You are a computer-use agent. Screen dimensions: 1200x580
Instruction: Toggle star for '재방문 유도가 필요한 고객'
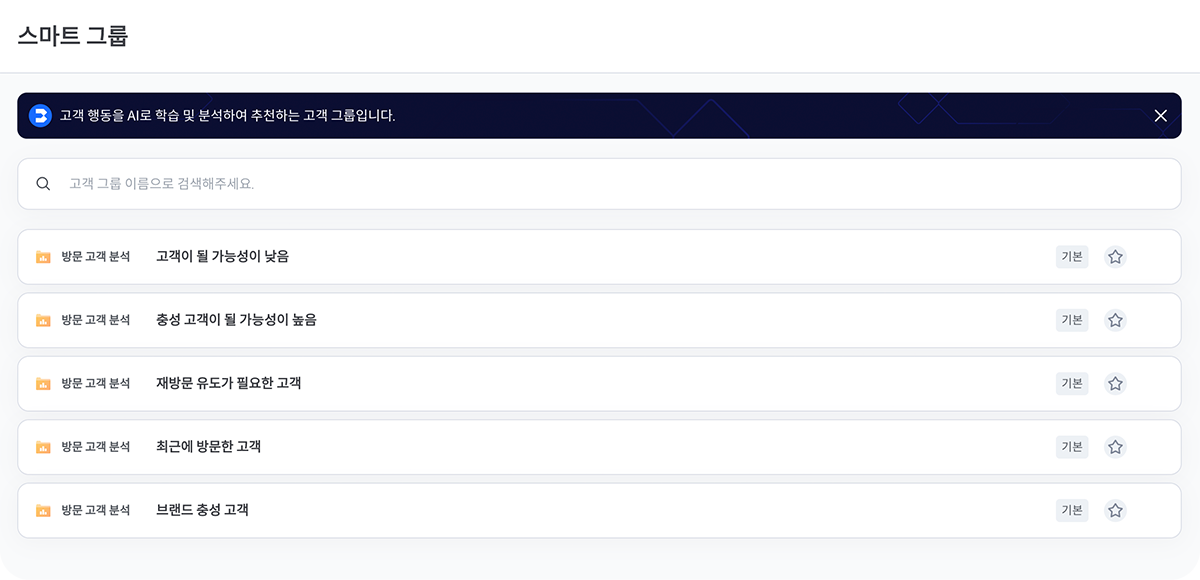point(1115,384)
